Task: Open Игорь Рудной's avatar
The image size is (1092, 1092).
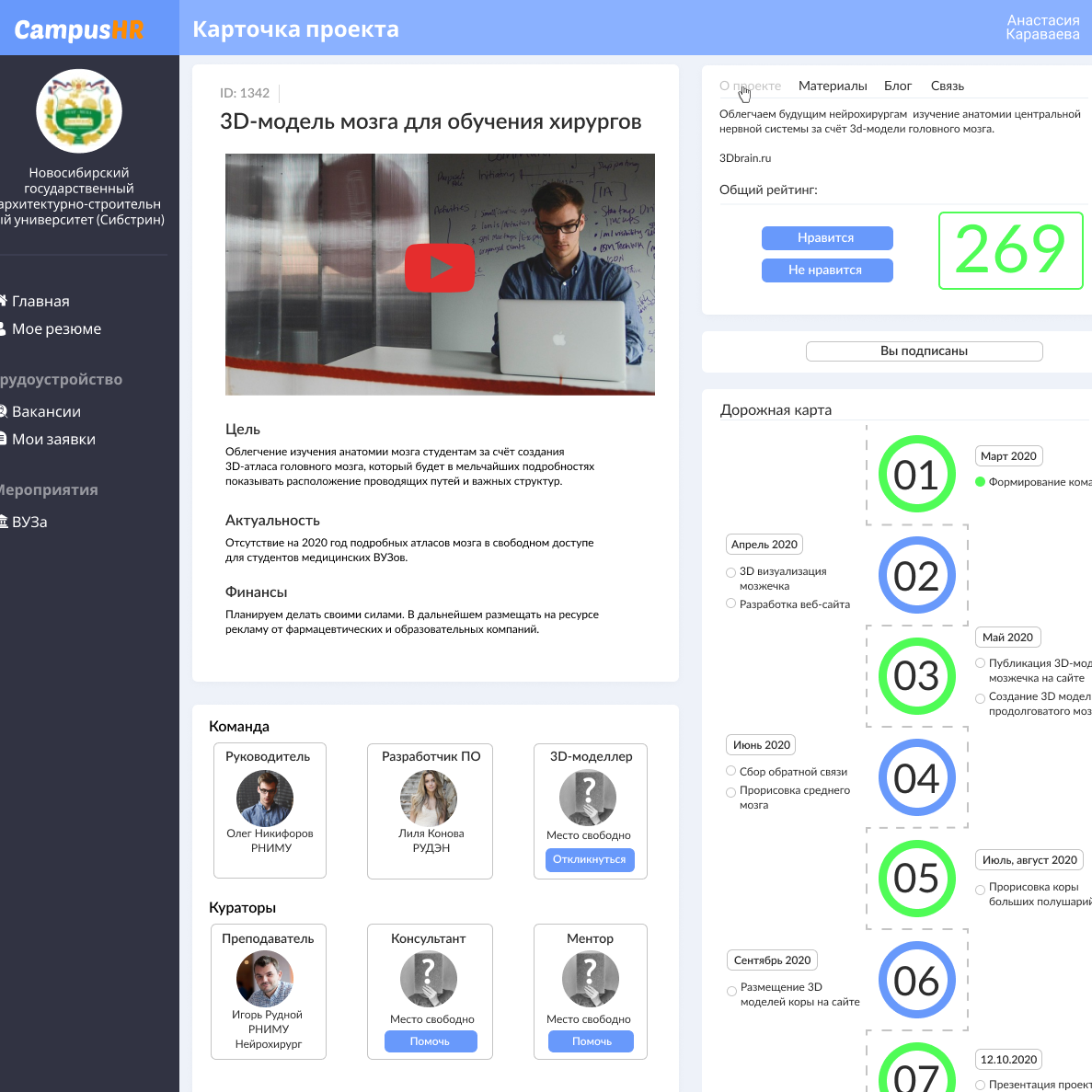Action: (265, 979)
